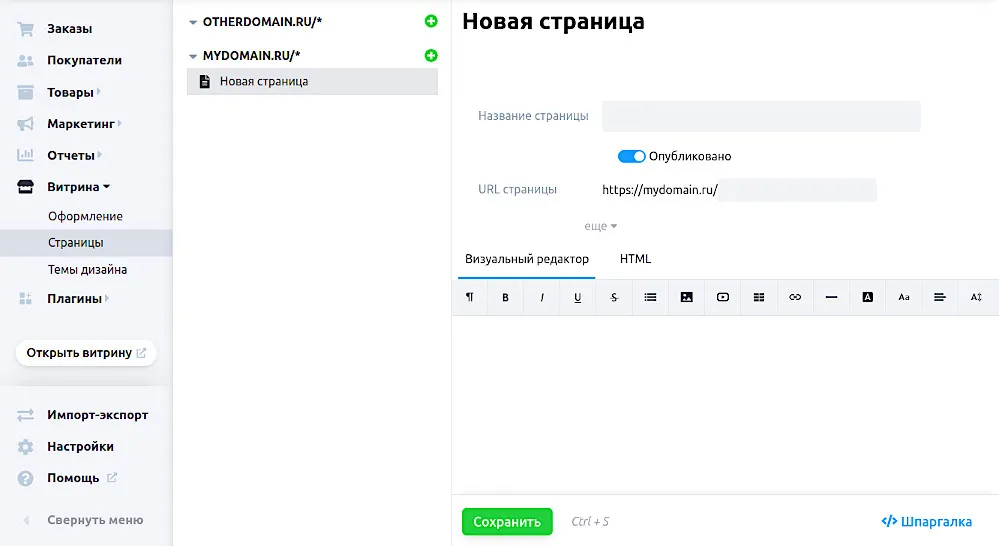Click the Товары box icon

coord(25,92)
